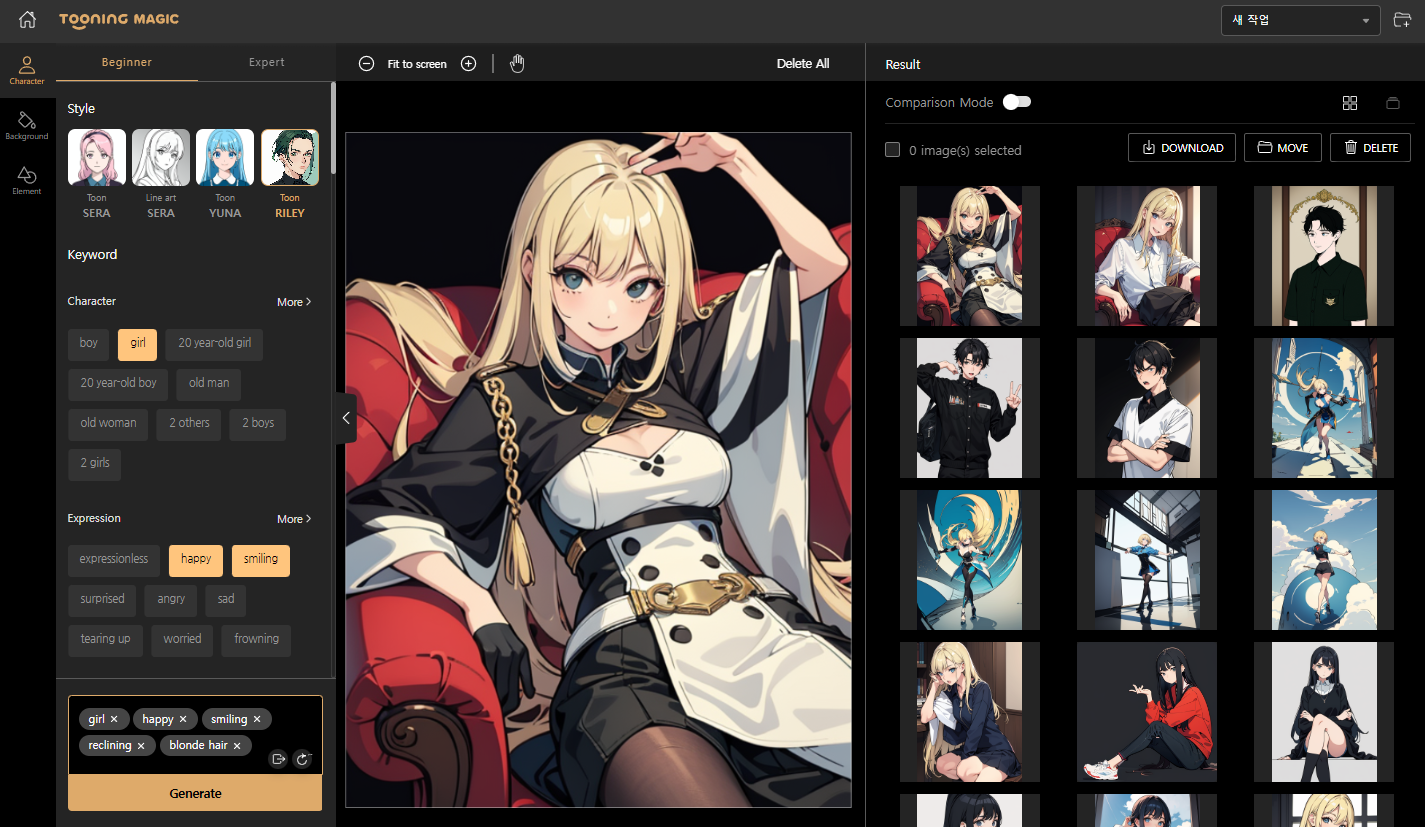Collapse left panel with arrow handle
This screenshot has width=1425, height=827.
[x=346, y=417]
